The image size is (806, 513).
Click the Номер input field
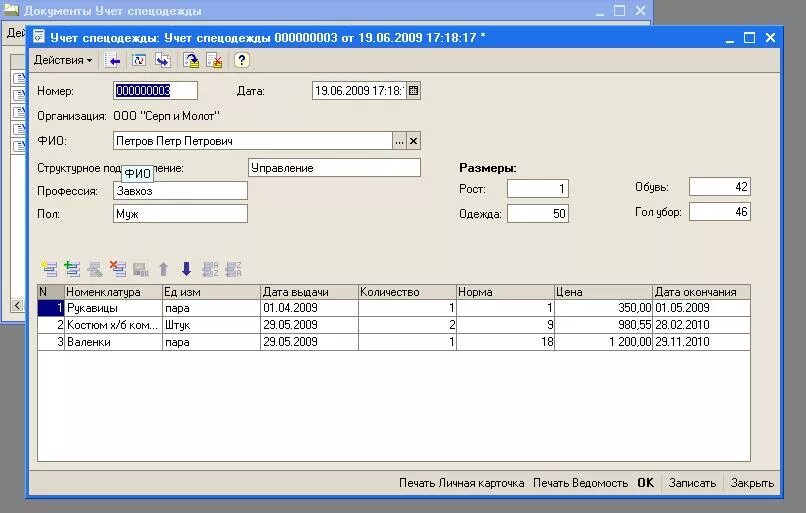click(155, 91)
